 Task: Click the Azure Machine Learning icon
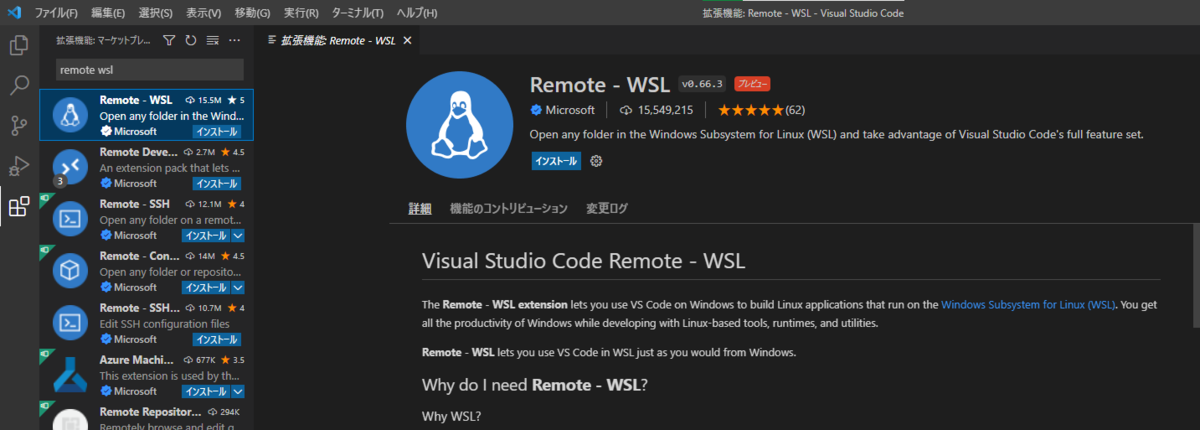[71, 375]
